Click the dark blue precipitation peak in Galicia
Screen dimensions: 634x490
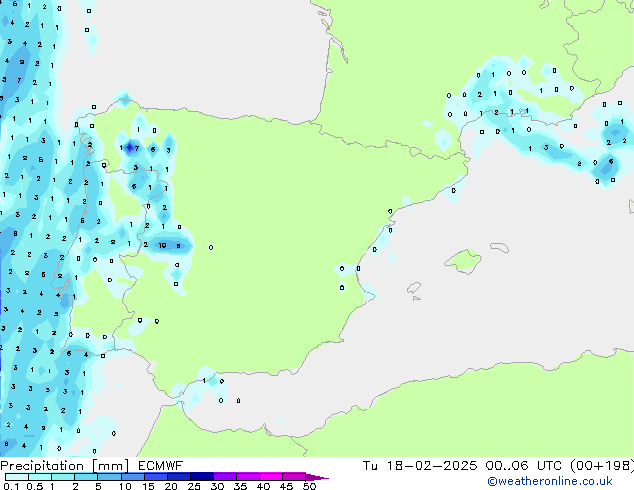129,148
